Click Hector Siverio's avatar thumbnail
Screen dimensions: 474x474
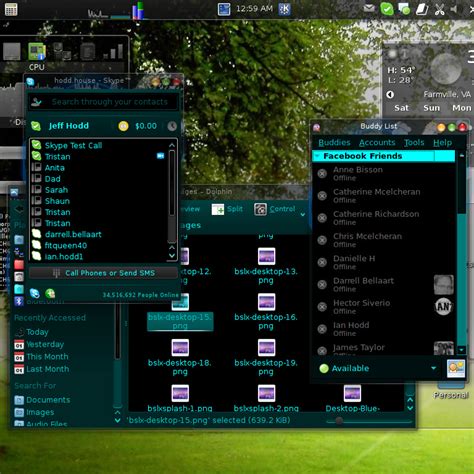tap(444, 307)
